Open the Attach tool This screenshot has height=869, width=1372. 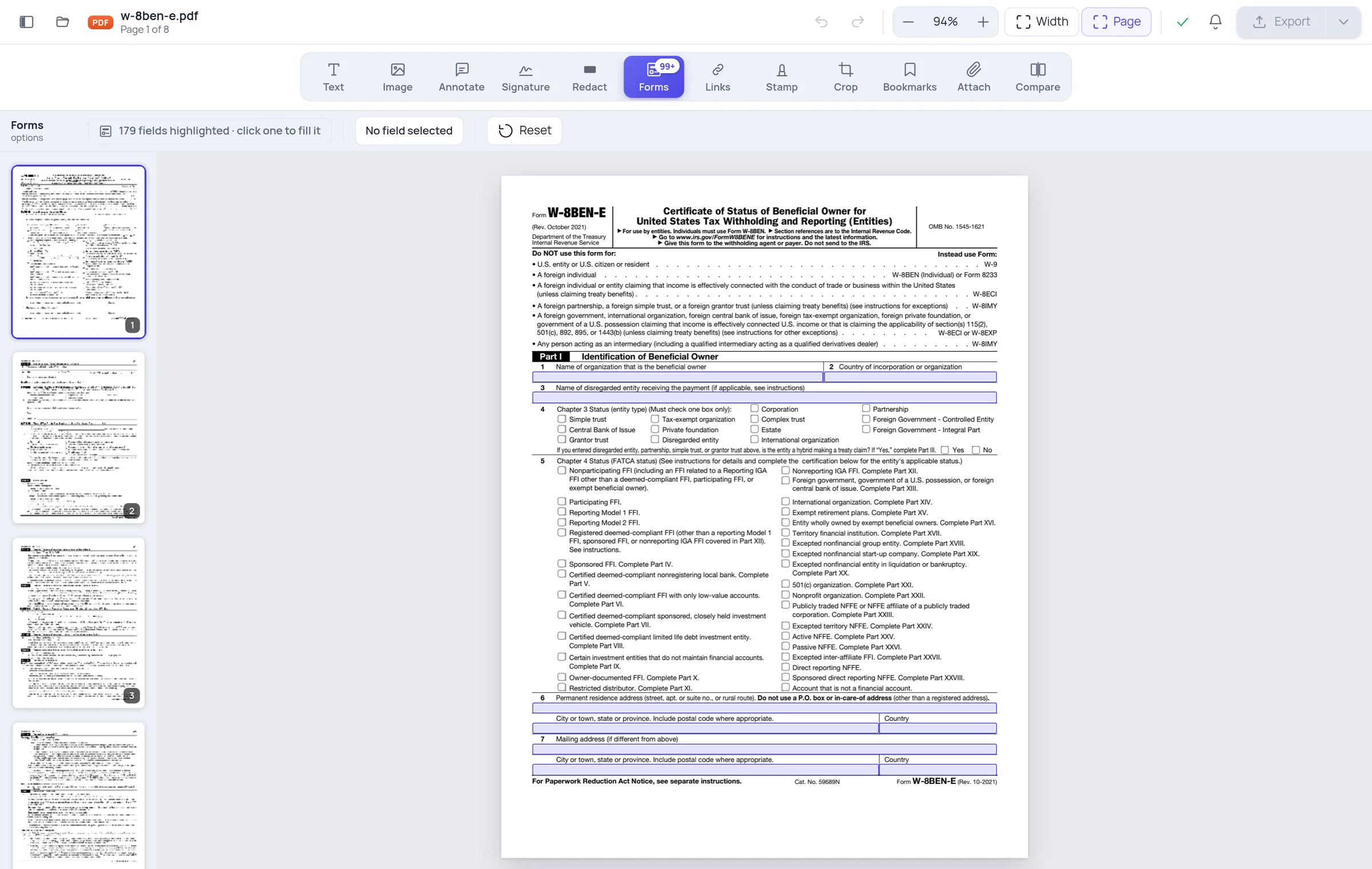tap(974, 77)
